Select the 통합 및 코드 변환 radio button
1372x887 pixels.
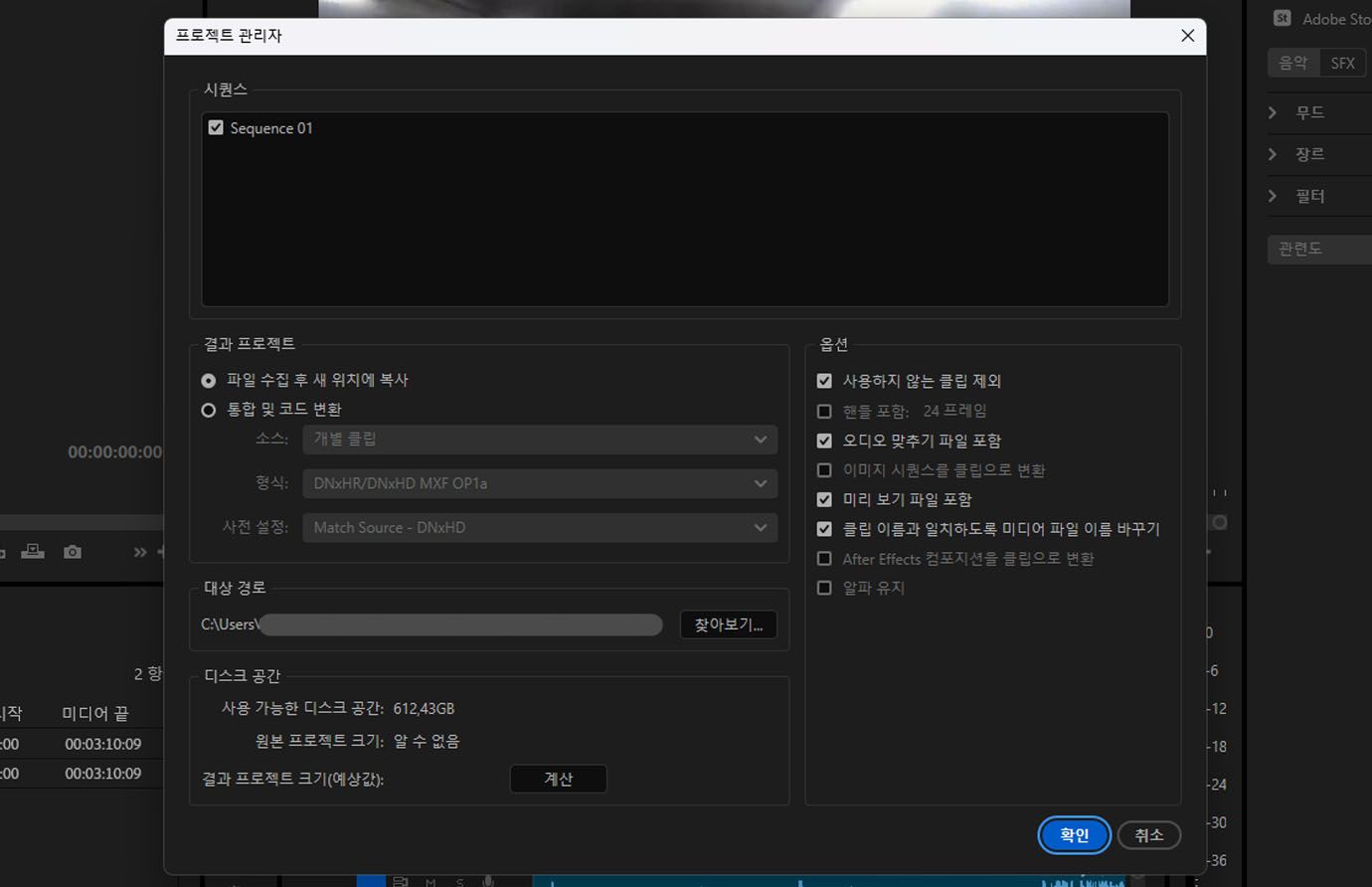pyautogui.click(x=209, y=409)
